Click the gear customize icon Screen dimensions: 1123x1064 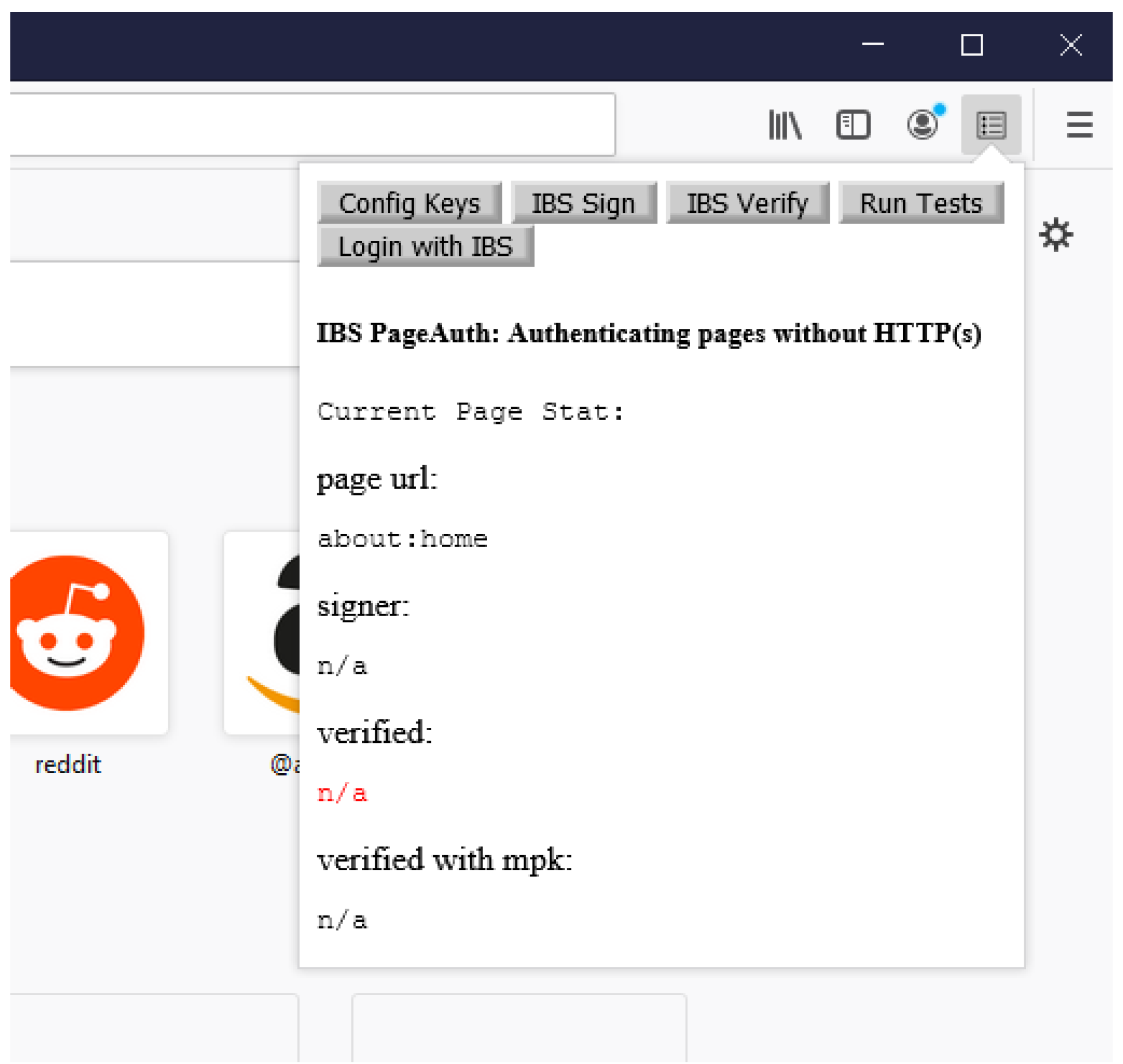tap(1055, 235)
